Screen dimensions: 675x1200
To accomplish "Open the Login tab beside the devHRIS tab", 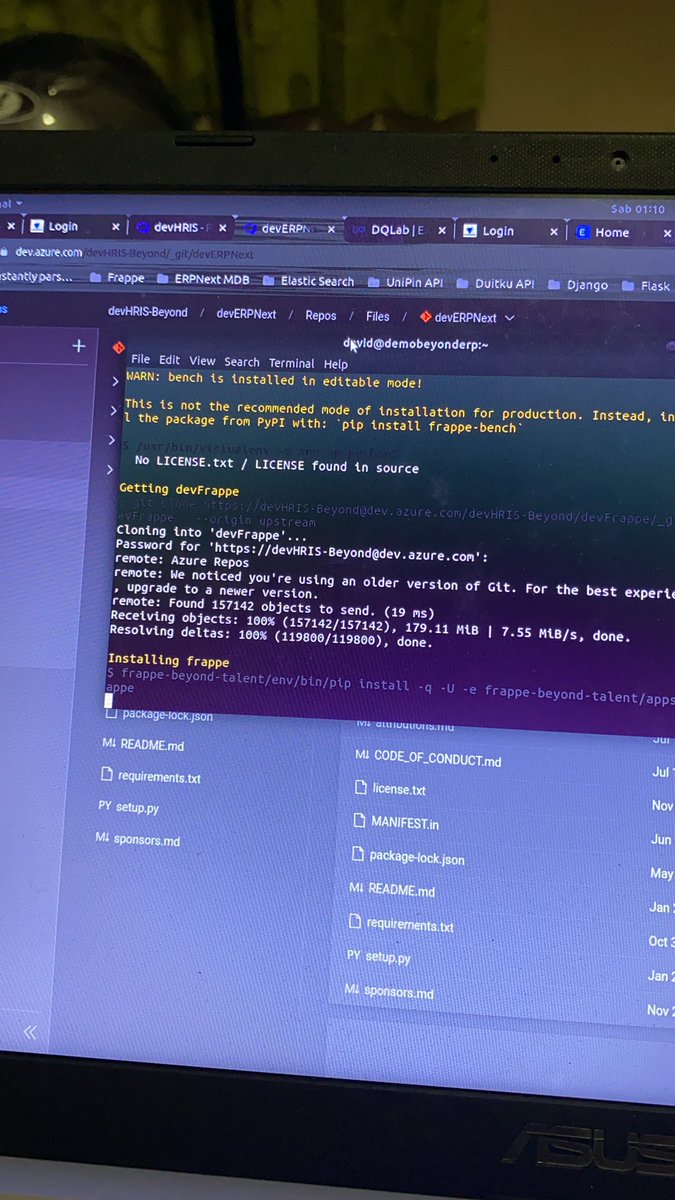I will tap(63, 226).
